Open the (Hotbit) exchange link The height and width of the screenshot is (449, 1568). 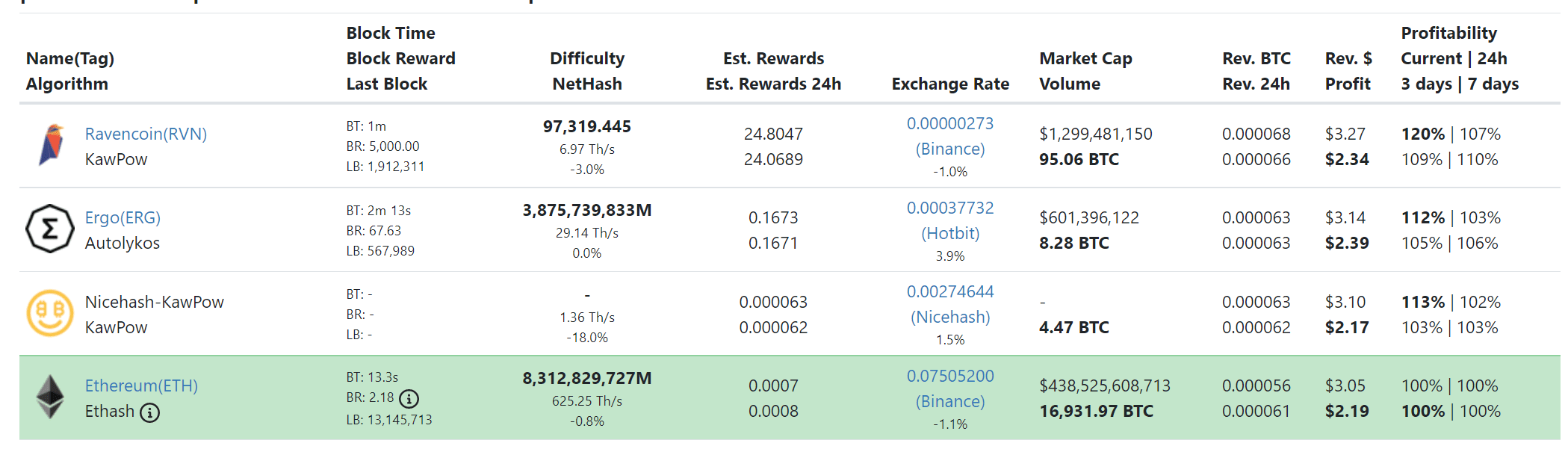coord(950,233)
